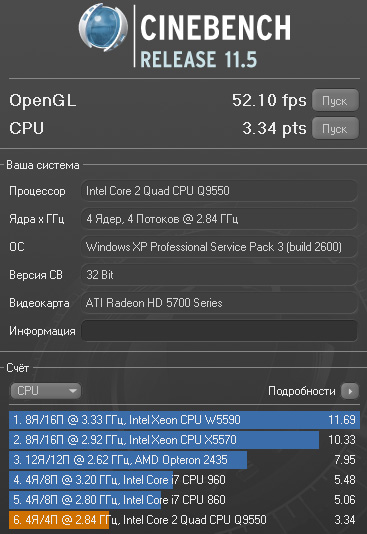Expand Подробности with the arrow button
Viewport: 367px width, 534px height.
(x=350, y=391)
